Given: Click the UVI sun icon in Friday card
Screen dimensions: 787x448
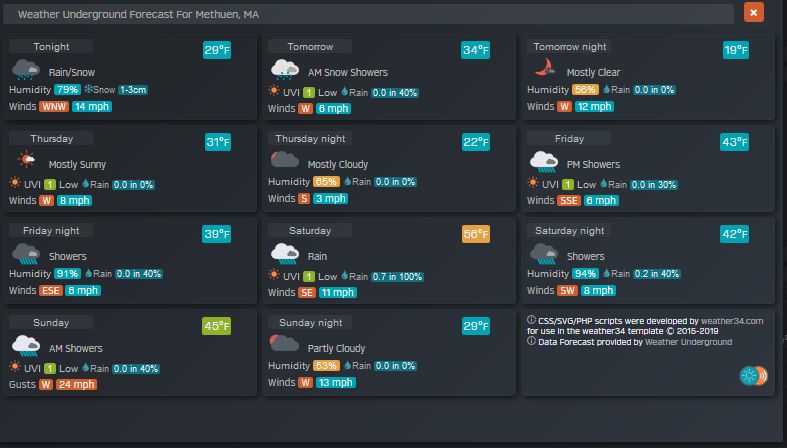Looking at the screenshot, I should click(533, 182).
